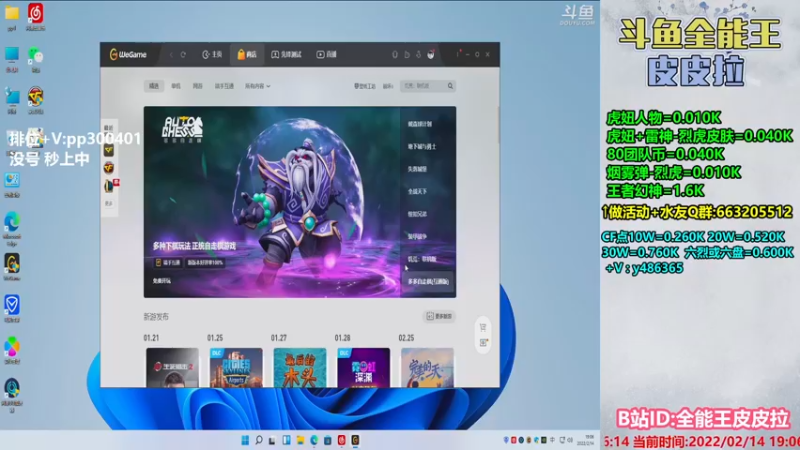Open the 更多新游 more new games button
800x450 pixels.
point(439,316)
